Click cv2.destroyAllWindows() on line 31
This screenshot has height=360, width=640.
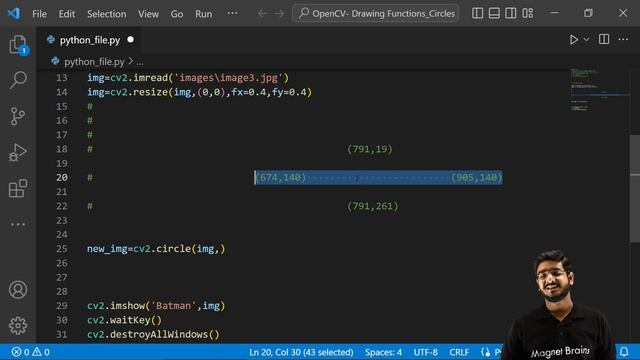click(x=153, y=334)
